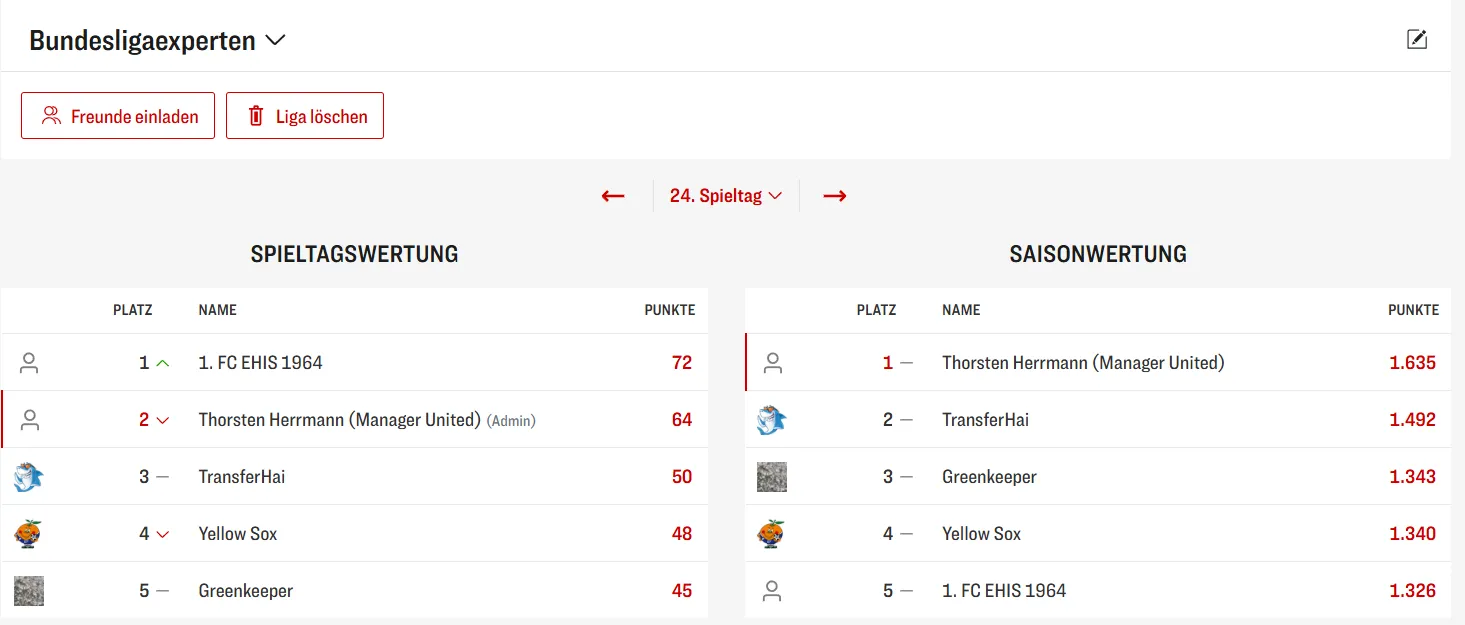Click 1. FC EHIS 1964 profile icon in Spieltagswertung
This screenshot has width=1465, height=625.
29,363
